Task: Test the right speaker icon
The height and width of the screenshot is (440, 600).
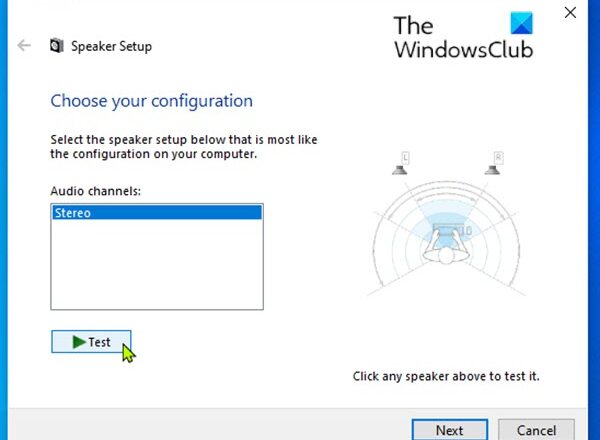Action: [498, 169]
